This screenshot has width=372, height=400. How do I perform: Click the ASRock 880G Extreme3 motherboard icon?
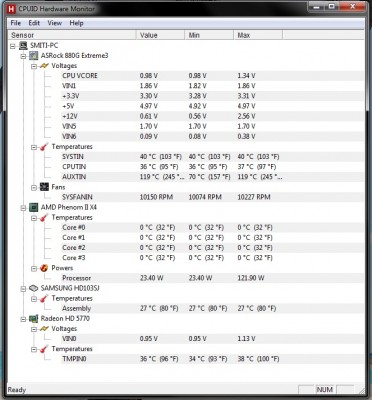coord(34,56)
